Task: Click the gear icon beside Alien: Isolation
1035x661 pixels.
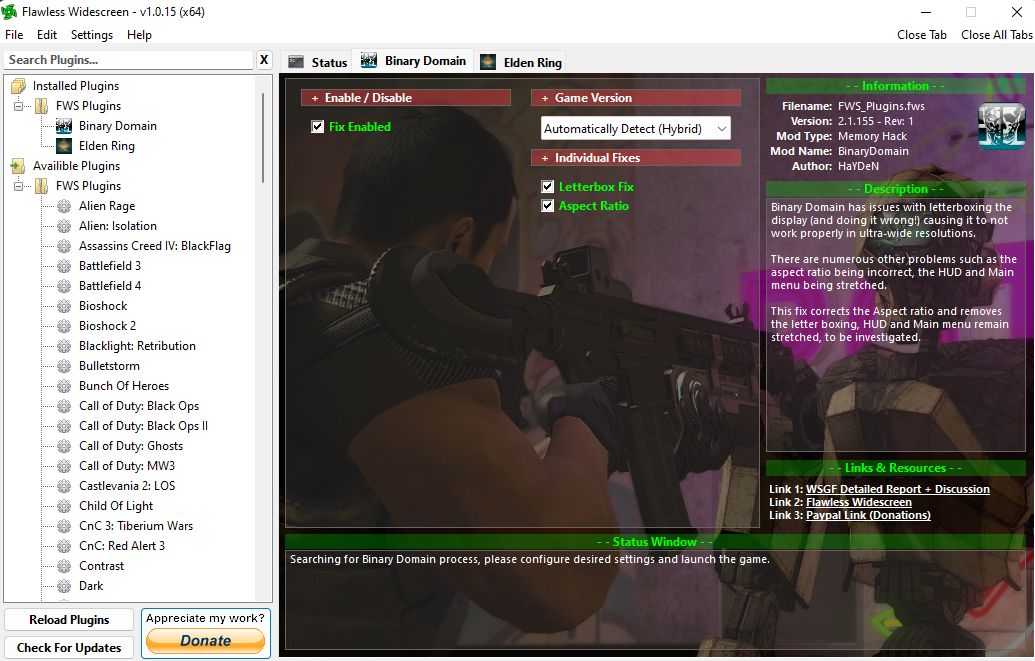Action: [x=64, y=226]
